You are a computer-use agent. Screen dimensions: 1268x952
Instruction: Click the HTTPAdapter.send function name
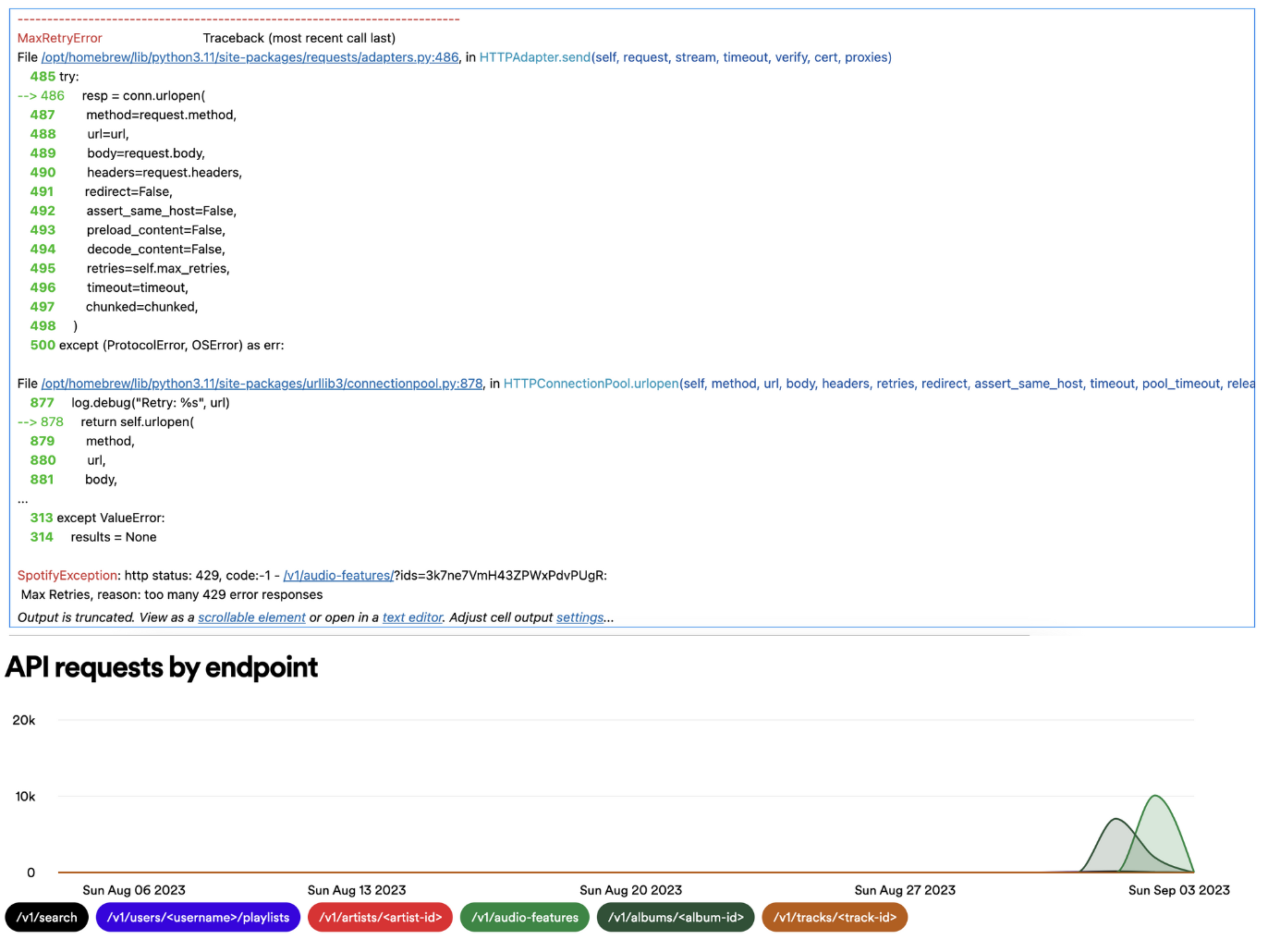534,57
